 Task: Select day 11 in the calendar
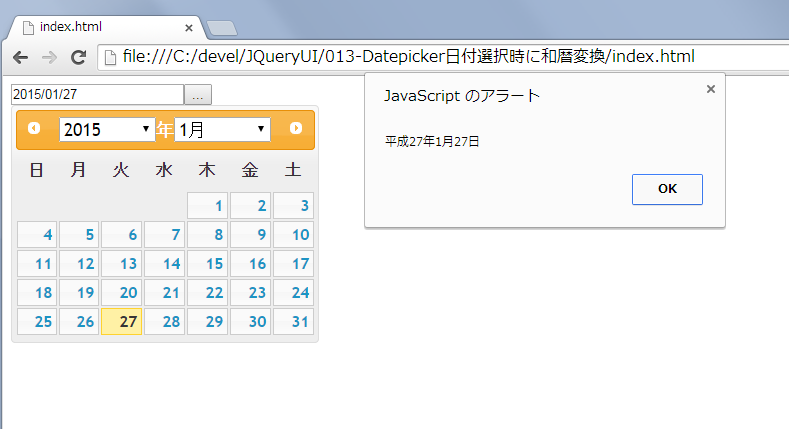pos(37,264)
